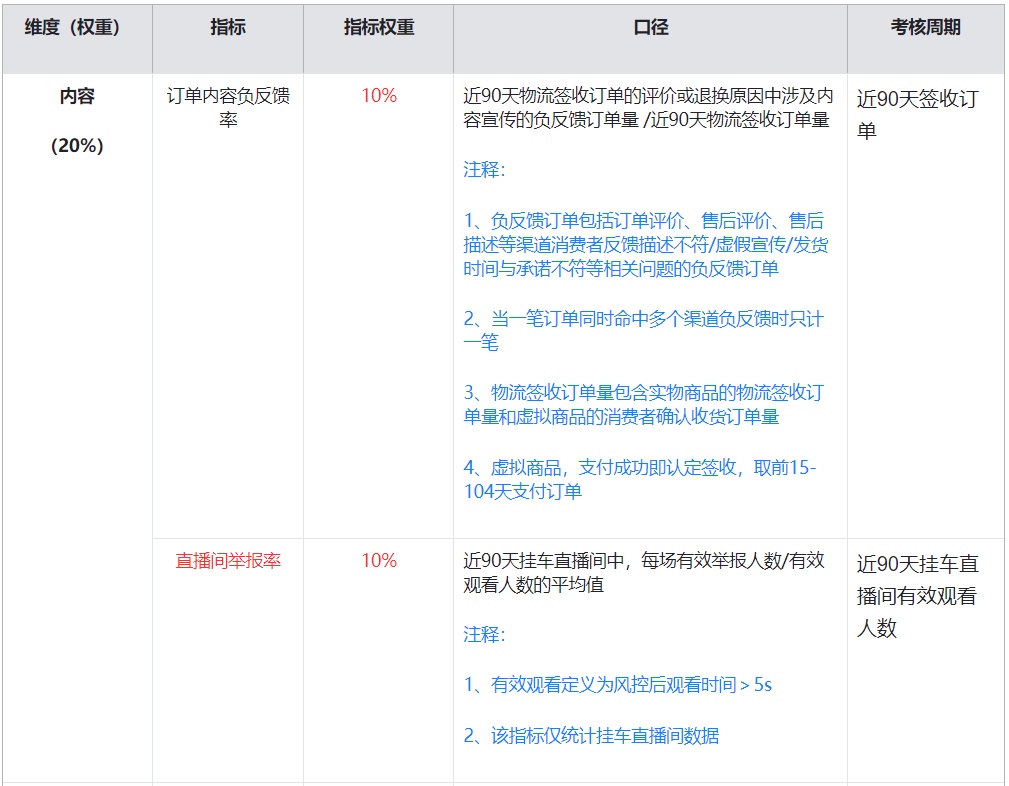
Task: Click note 1 about 负反馈订单包括订单评价
Action: tap(643, 245)
